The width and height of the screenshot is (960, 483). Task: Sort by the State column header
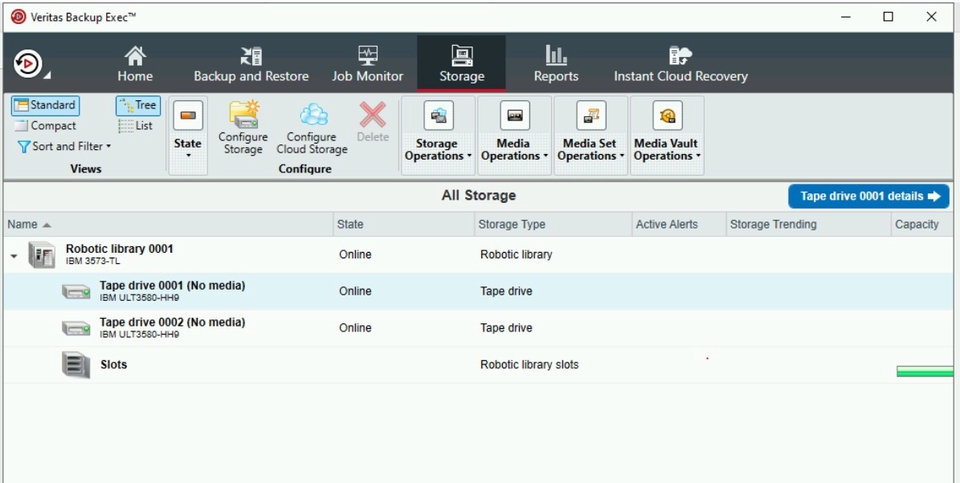point(404,225)
